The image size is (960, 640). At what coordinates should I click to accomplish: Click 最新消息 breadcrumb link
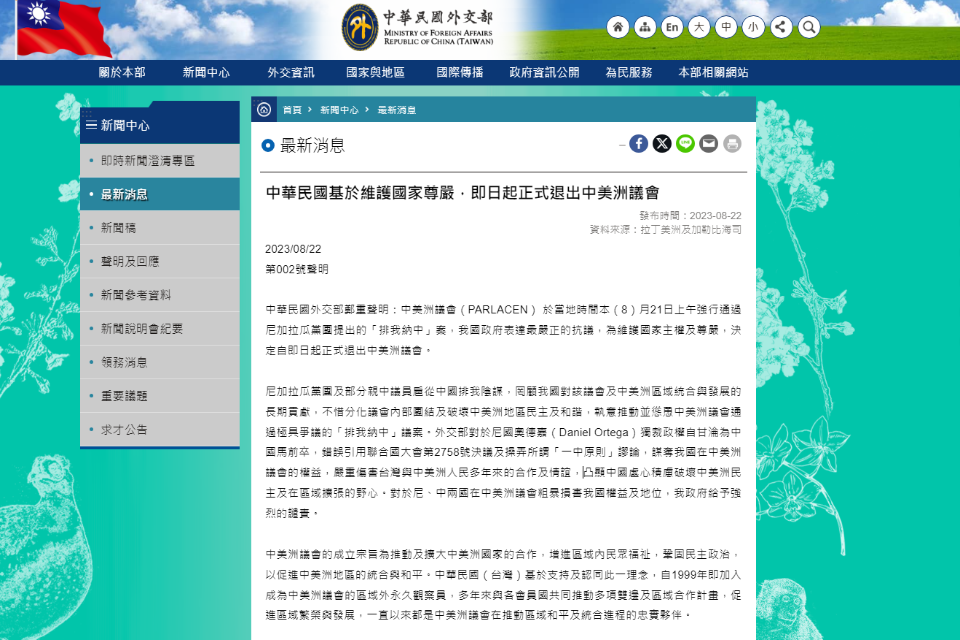397,110
